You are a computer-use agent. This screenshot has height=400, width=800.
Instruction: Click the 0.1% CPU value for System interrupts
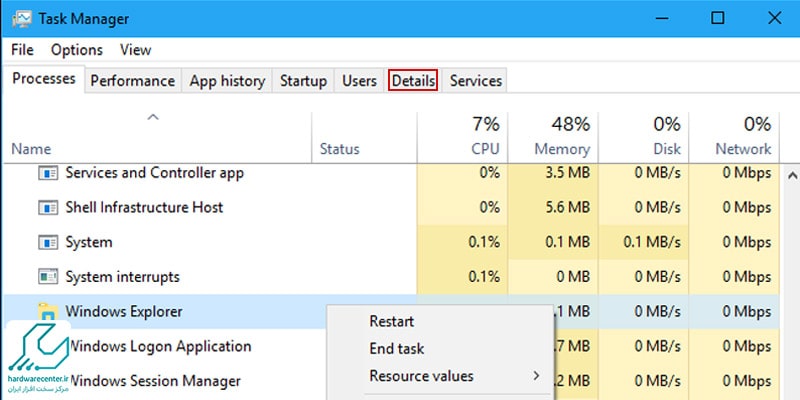click(484, 277)
